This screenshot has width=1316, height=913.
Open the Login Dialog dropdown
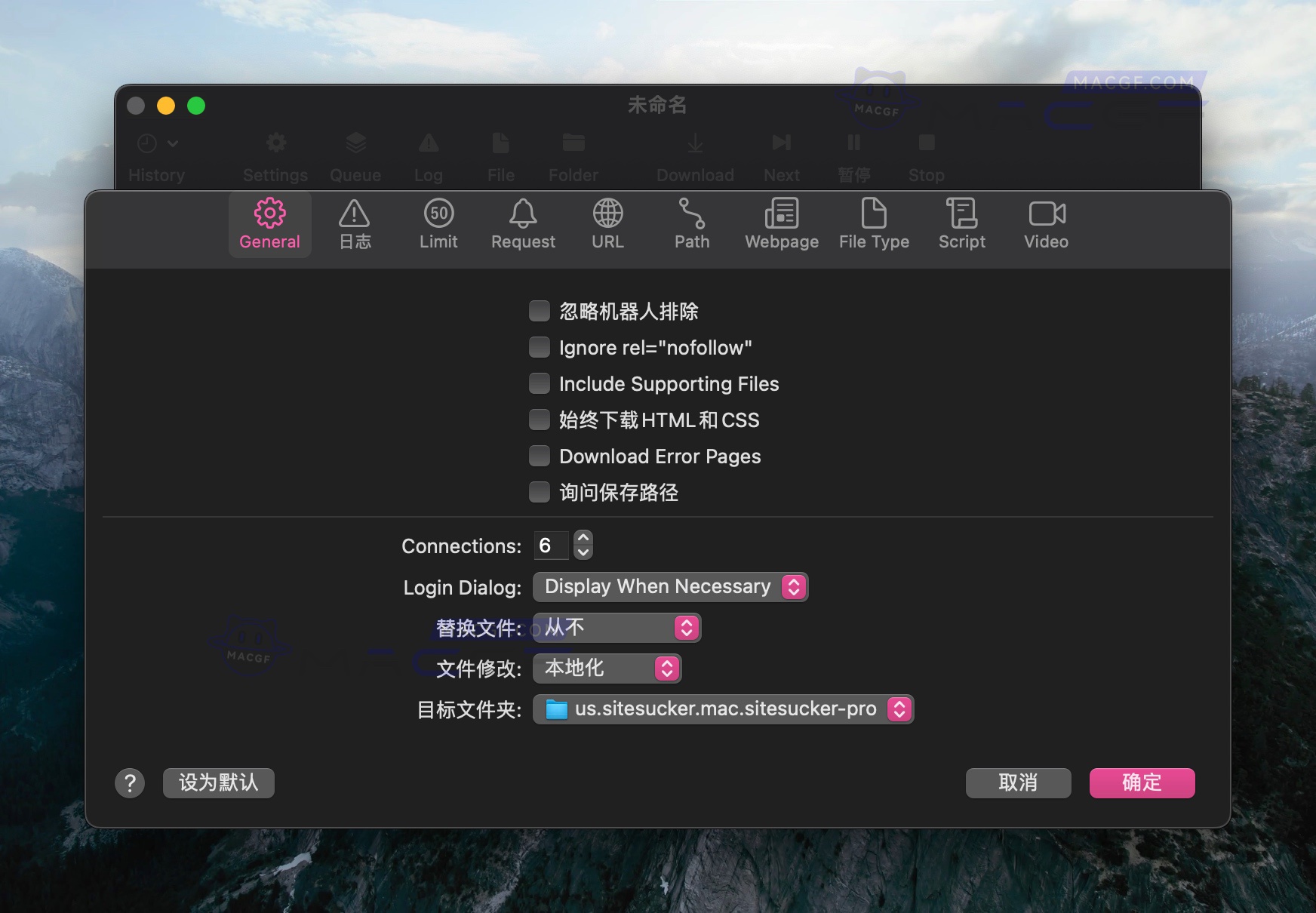pos(669,586)
